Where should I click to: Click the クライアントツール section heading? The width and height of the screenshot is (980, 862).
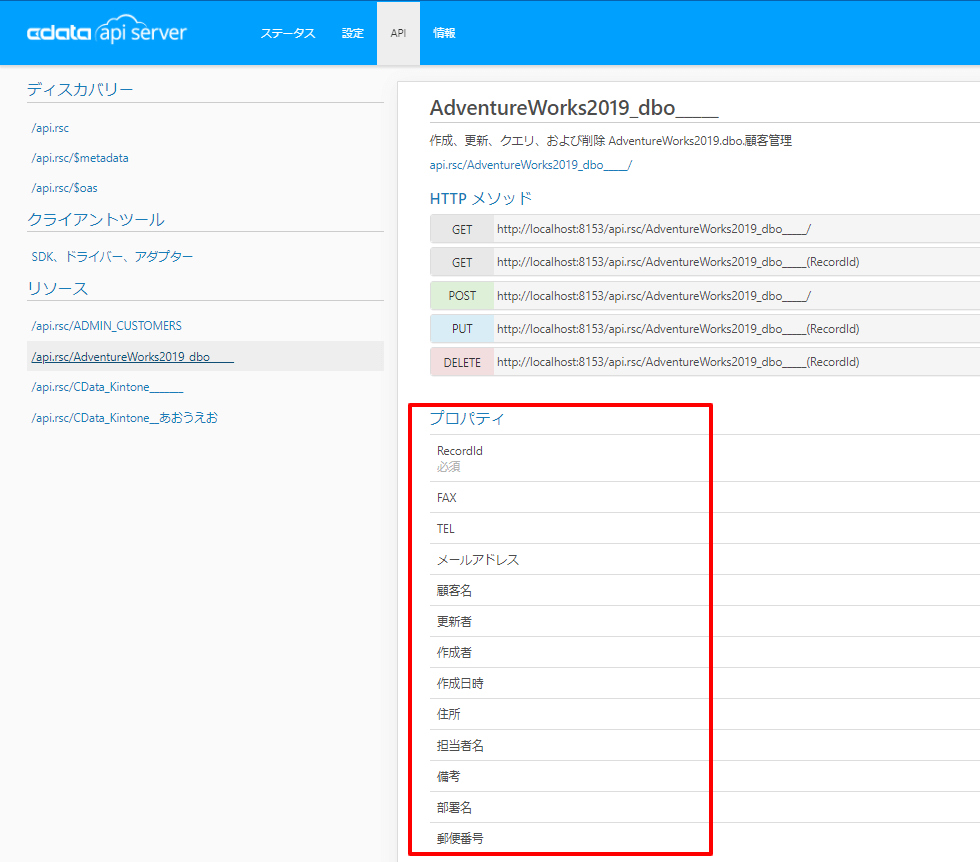click(96, 219)
